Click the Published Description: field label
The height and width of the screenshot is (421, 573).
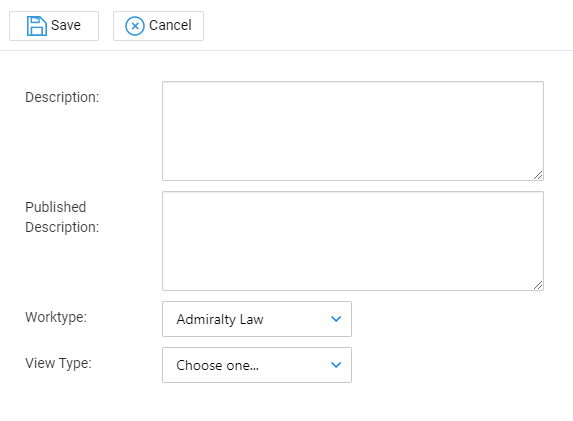[62, 217]
